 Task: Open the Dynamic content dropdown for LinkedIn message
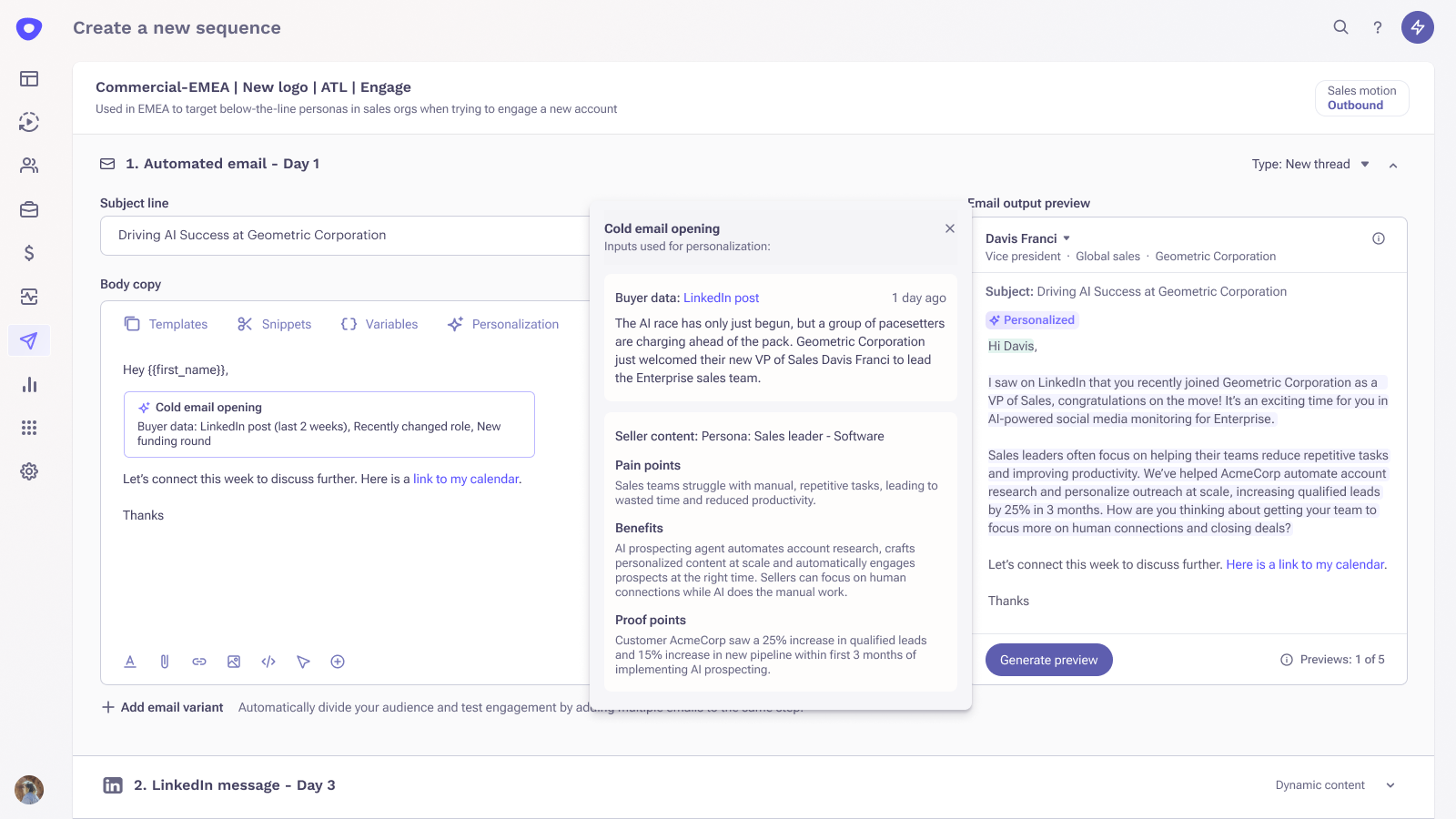coord(1334,784)
